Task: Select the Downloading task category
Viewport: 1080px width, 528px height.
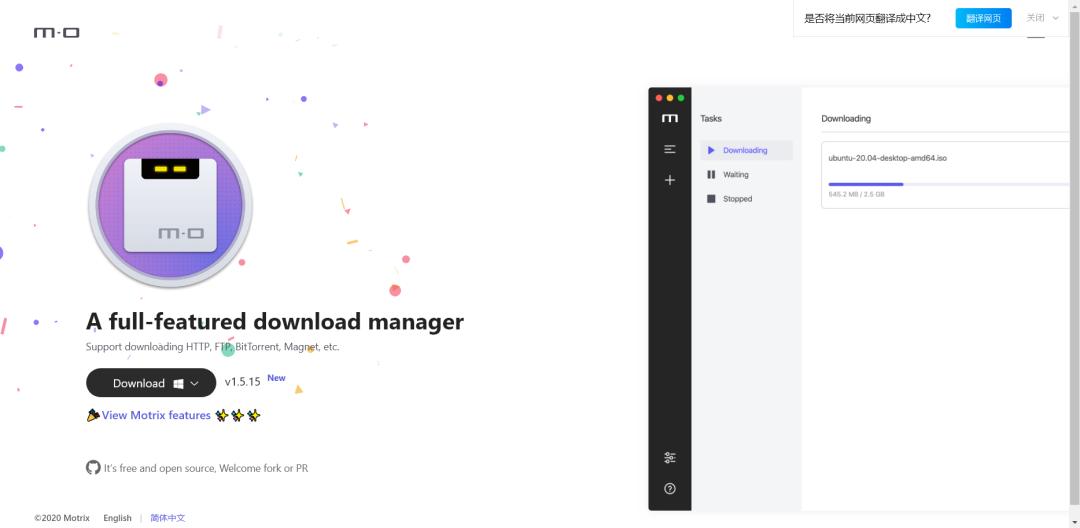Action: (x=747, y=150)
